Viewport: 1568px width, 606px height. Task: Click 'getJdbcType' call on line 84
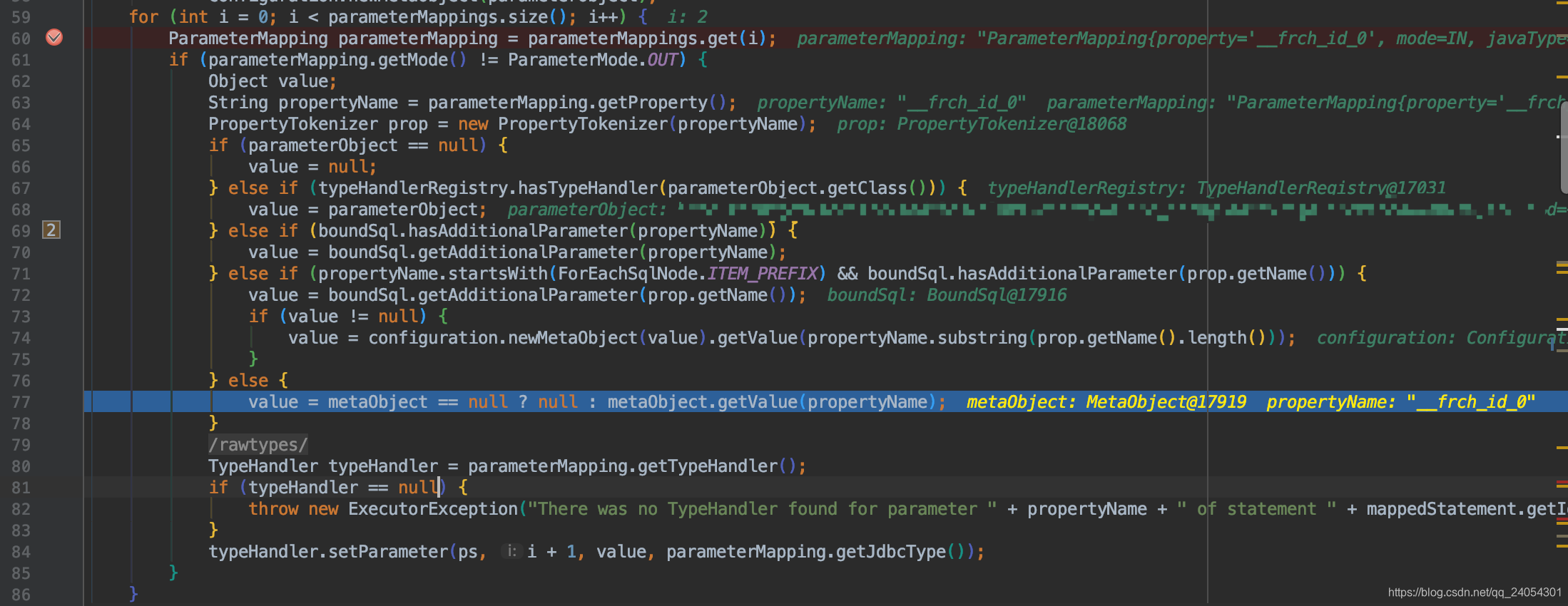click(891, 552)
